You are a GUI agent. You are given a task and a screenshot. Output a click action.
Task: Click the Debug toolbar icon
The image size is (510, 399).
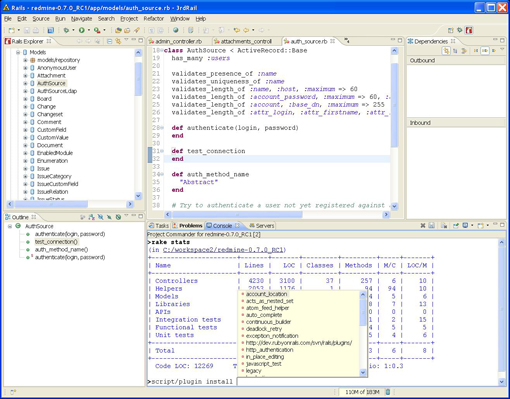coord(66,30)
